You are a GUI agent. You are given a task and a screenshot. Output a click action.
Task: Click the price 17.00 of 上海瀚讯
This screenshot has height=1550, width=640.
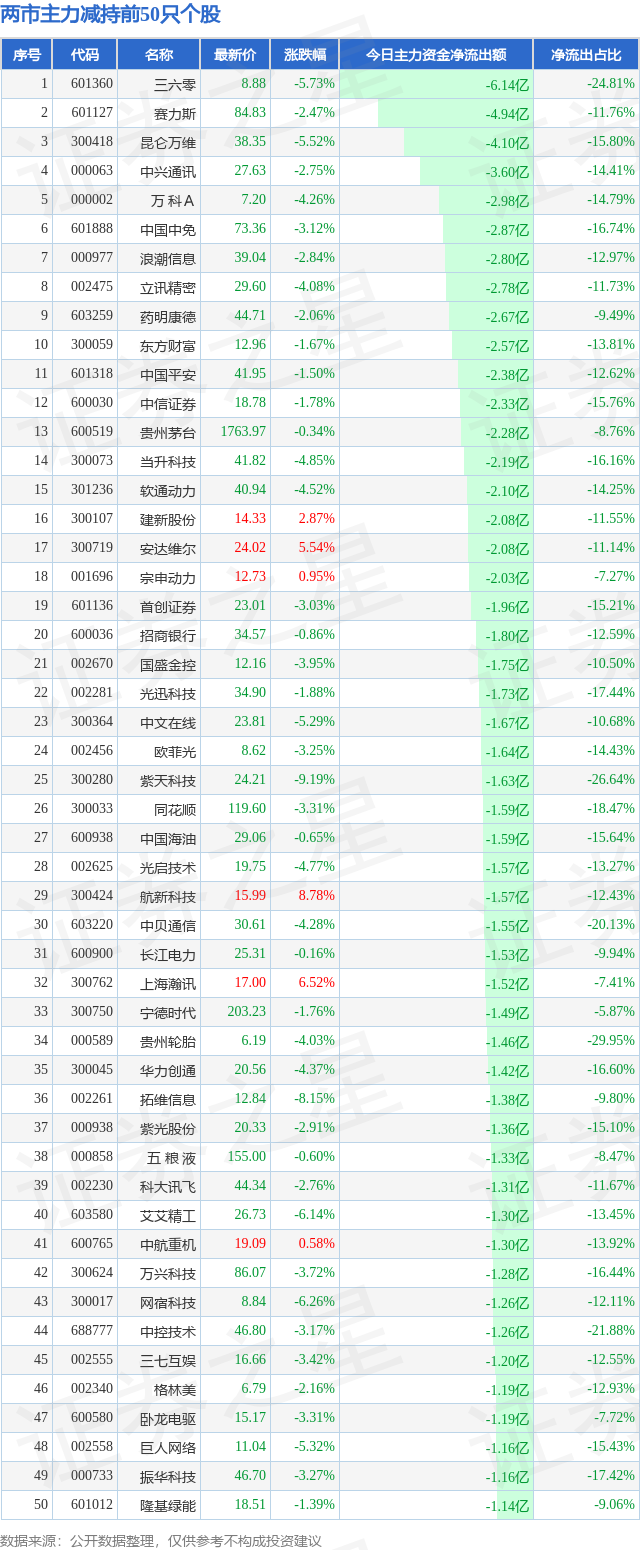[x=250, y=983]
